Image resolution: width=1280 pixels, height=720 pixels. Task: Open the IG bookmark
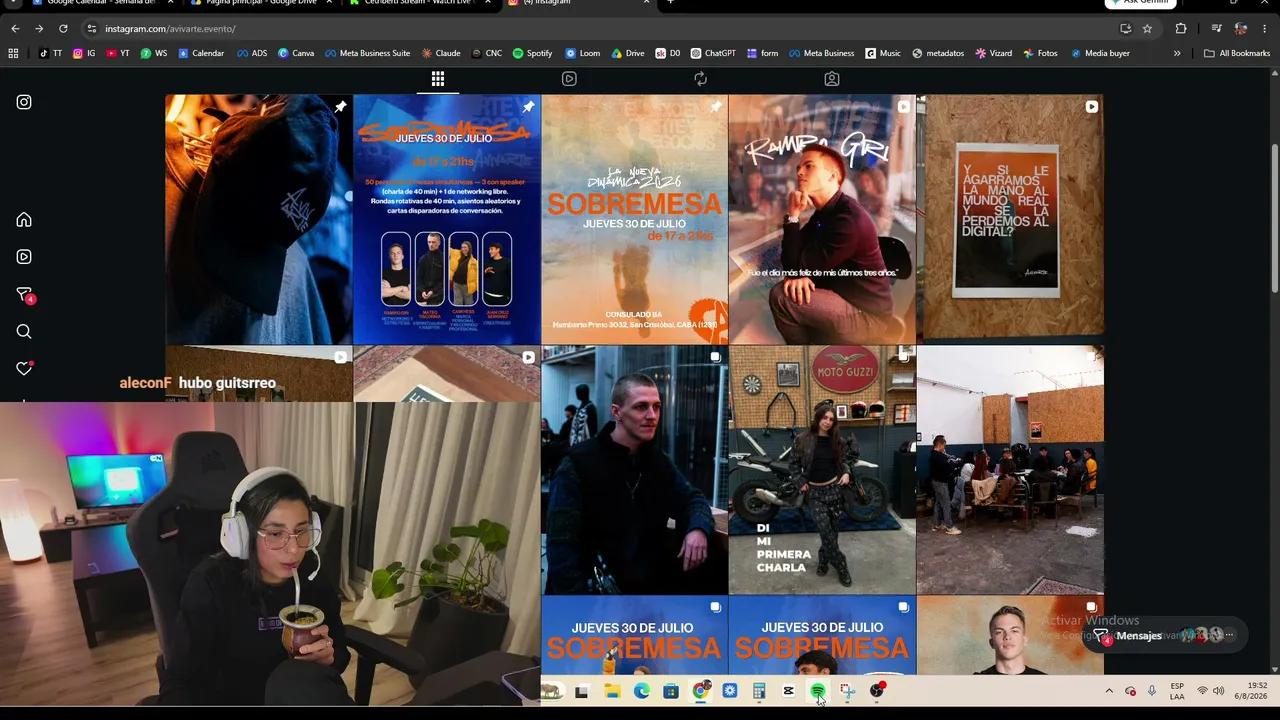[x=84, y=53]
